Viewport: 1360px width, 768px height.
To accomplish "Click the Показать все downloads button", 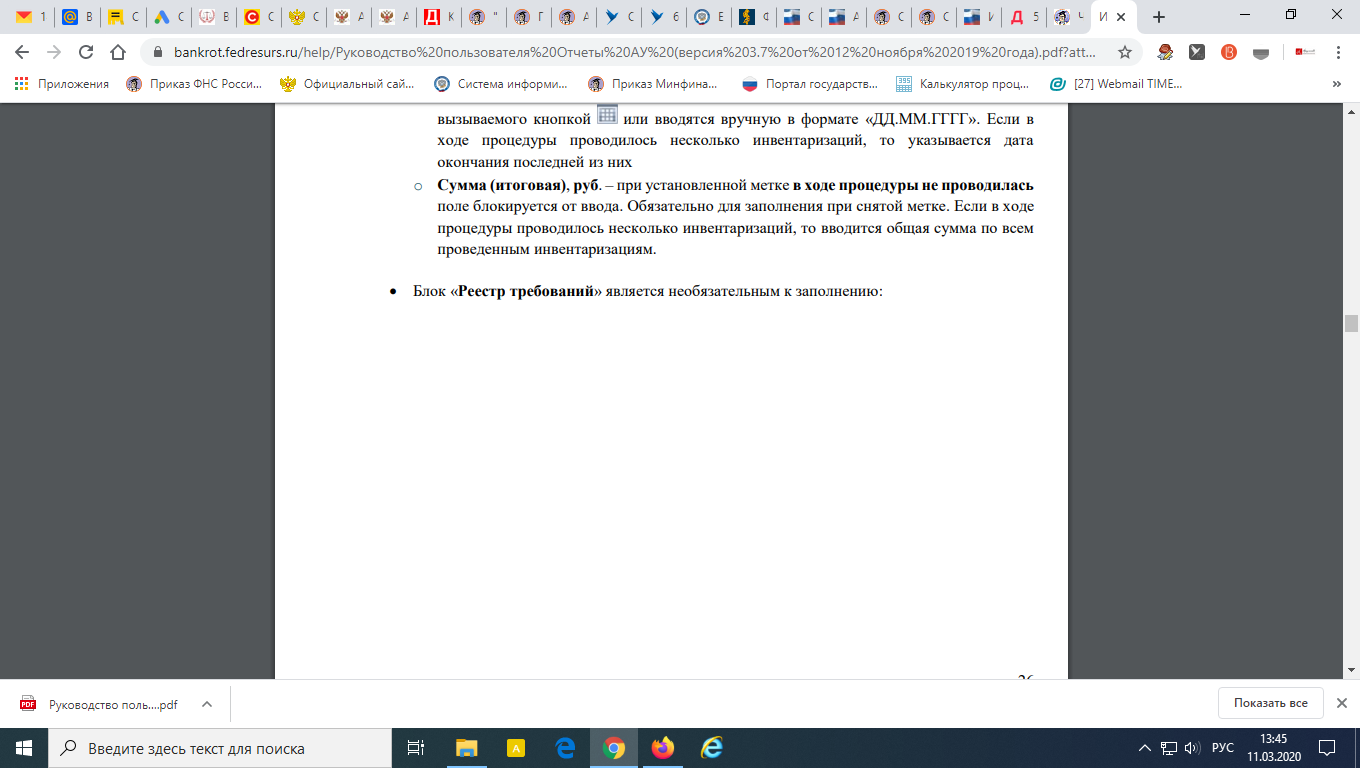I will 1270,703.
